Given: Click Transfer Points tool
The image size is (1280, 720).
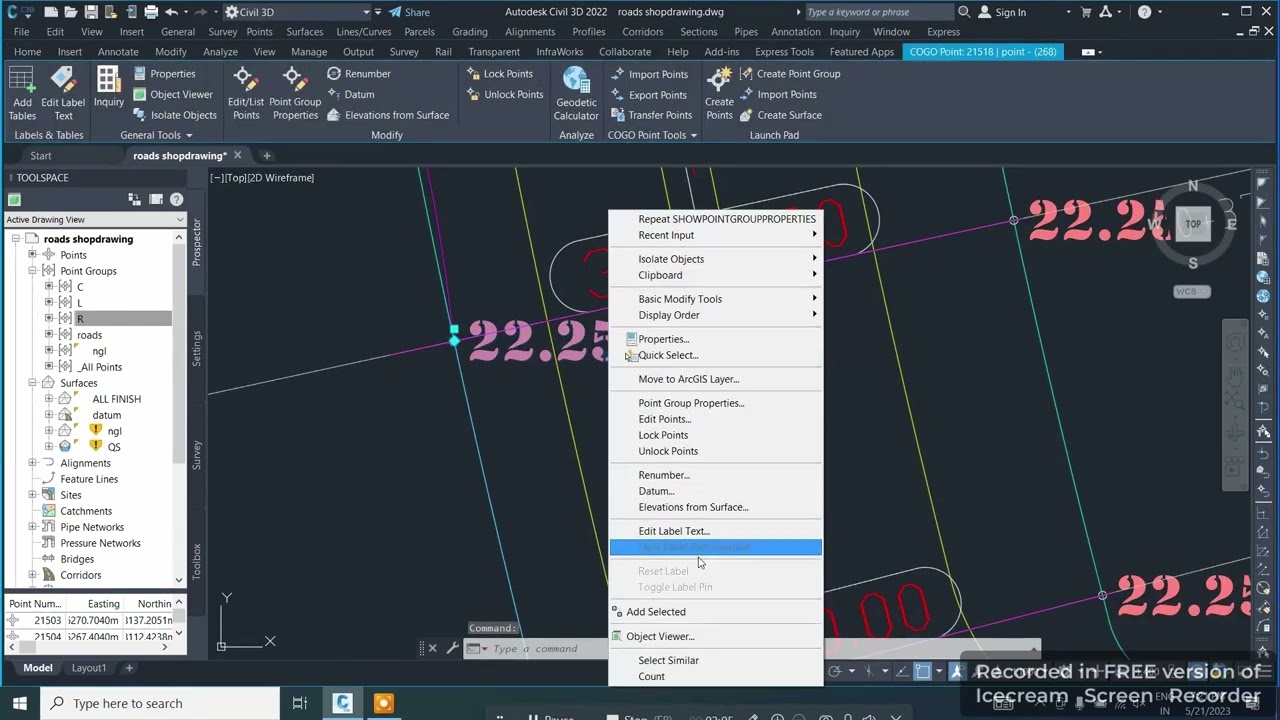Looking at the screenshot, I should pyautogui.click(x=651, y=115).
